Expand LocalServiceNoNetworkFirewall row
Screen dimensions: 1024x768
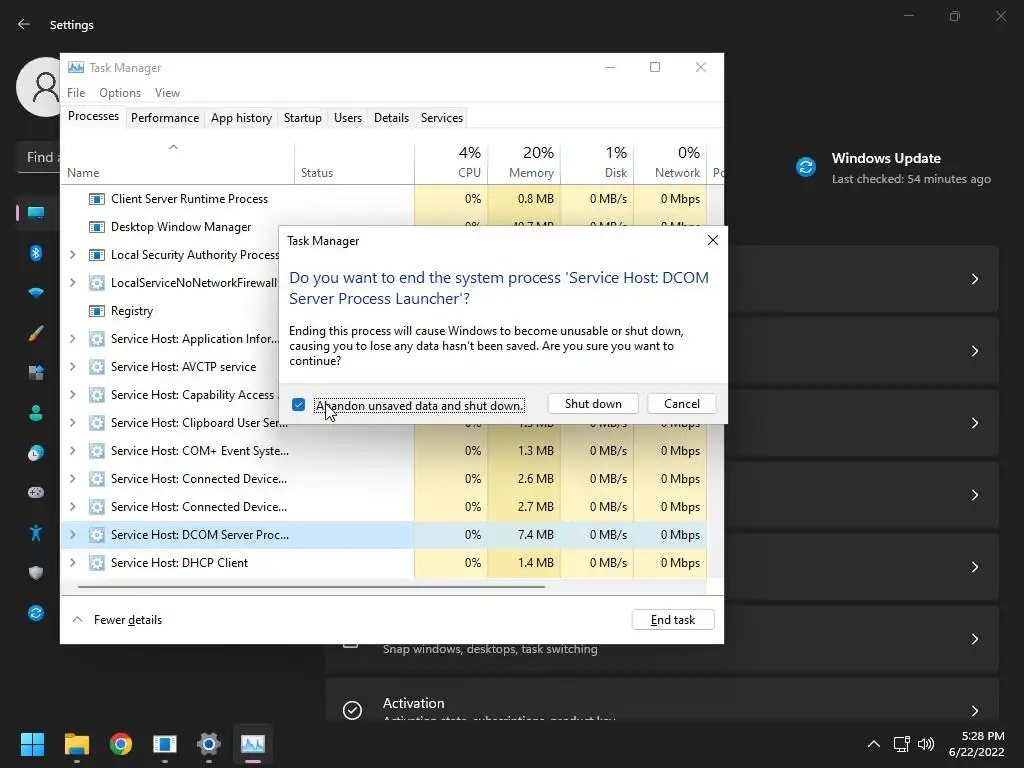72,283
